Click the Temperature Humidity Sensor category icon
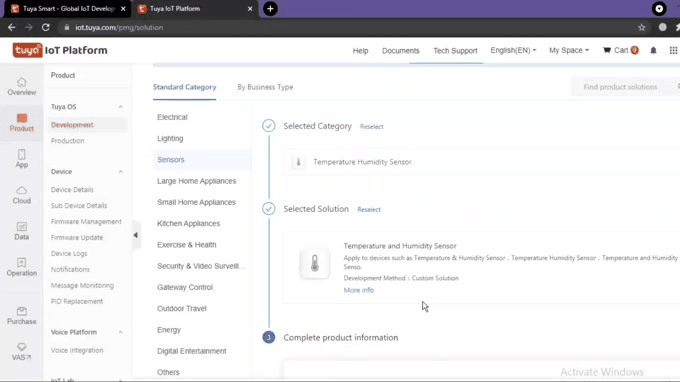Viewport: 680px width, 382px height. click(298, 162)
